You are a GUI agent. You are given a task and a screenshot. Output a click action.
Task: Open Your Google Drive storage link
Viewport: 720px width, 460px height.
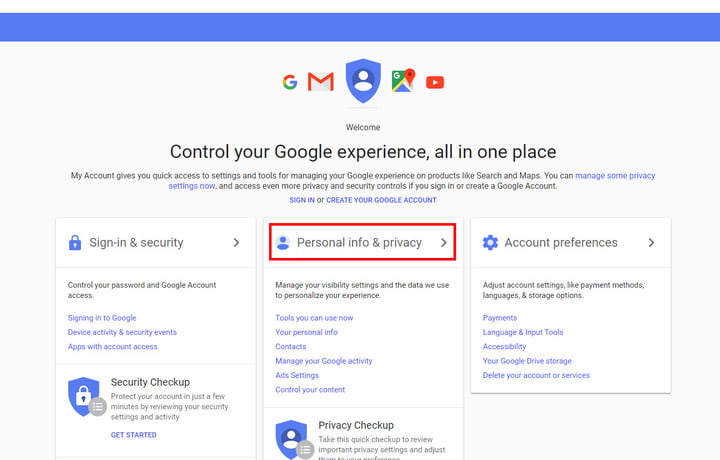527,361
